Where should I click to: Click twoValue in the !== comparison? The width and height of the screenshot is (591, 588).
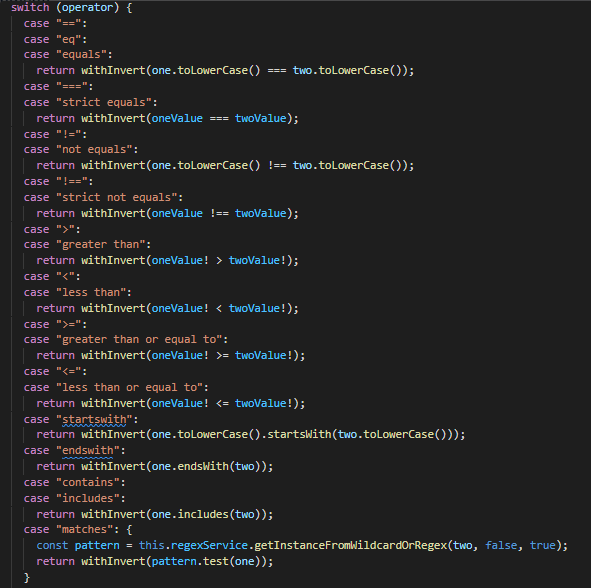pyautogui.click(x=261, y=213)
